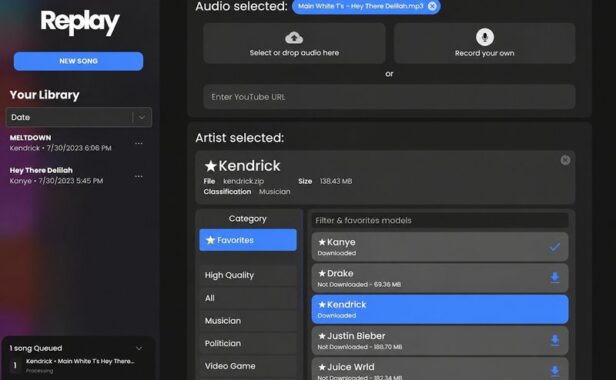Click the microphone Record your own icon
The image size is (616, 380).
pos(485,37)
